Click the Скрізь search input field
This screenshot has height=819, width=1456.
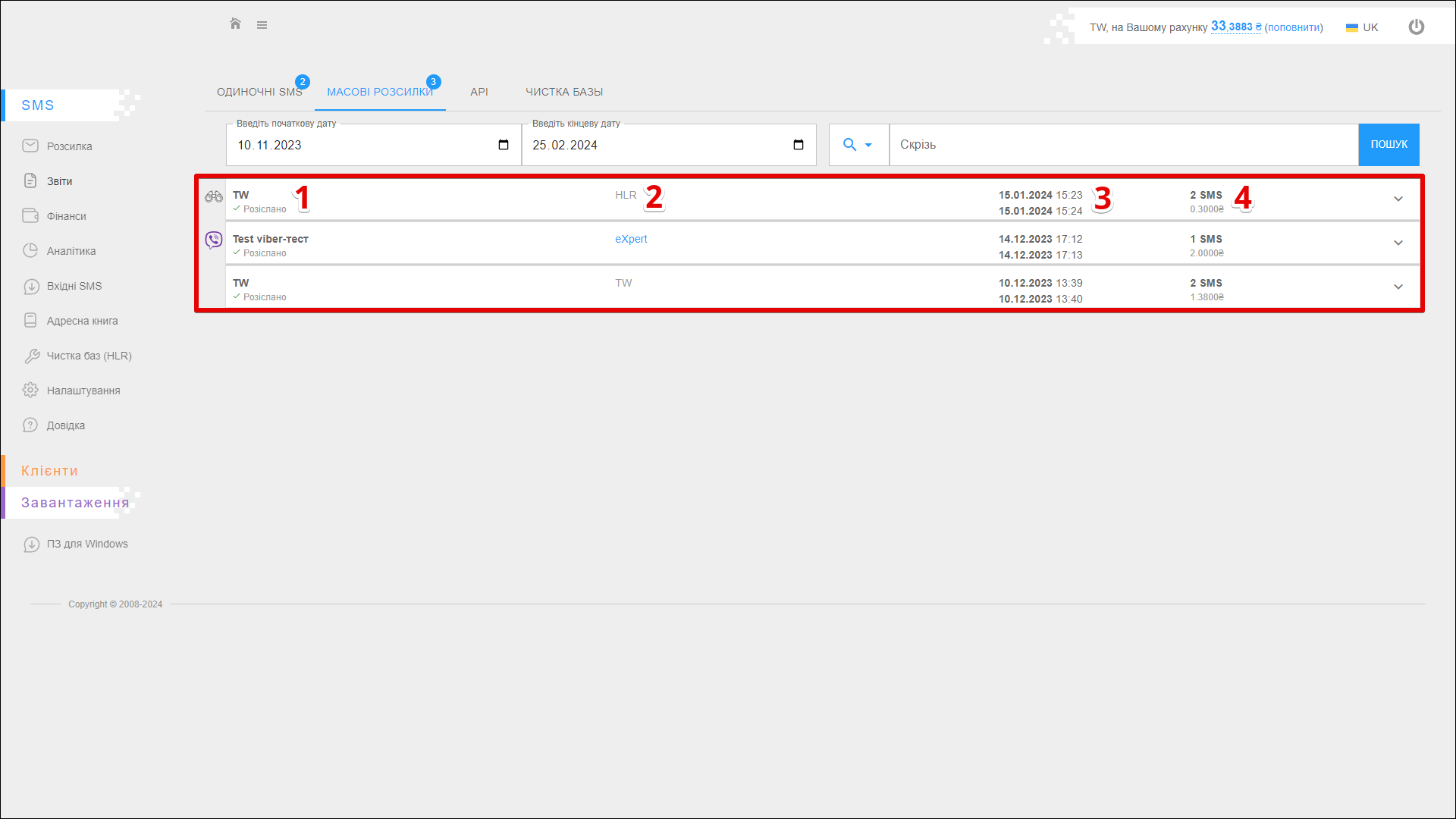[x=1122, y=145]
